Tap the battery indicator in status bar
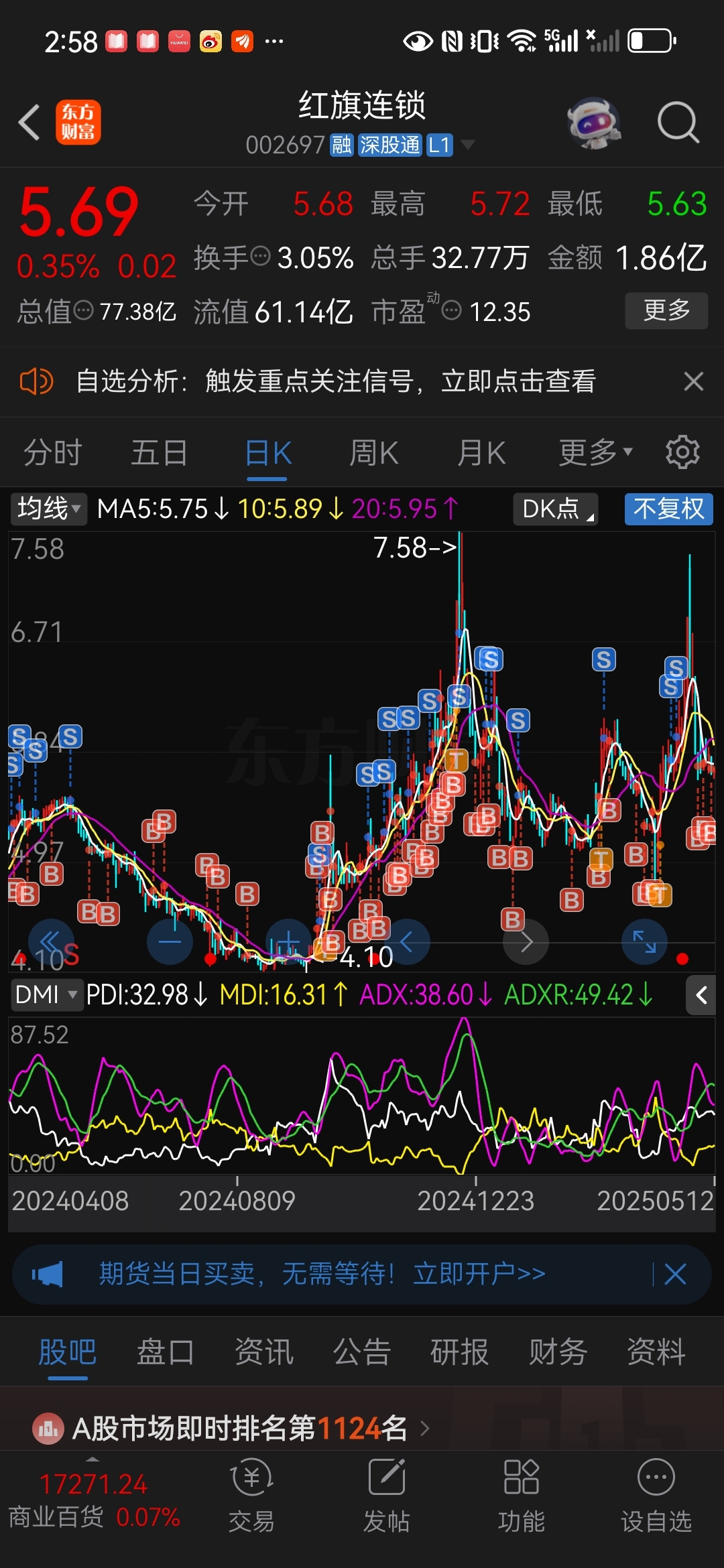724x1568 pixels. 652,41
